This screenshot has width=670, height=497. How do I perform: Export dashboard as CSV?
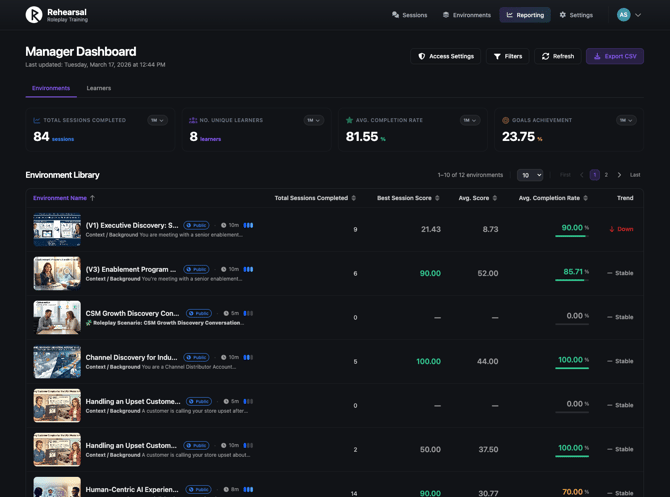[615, 56]
